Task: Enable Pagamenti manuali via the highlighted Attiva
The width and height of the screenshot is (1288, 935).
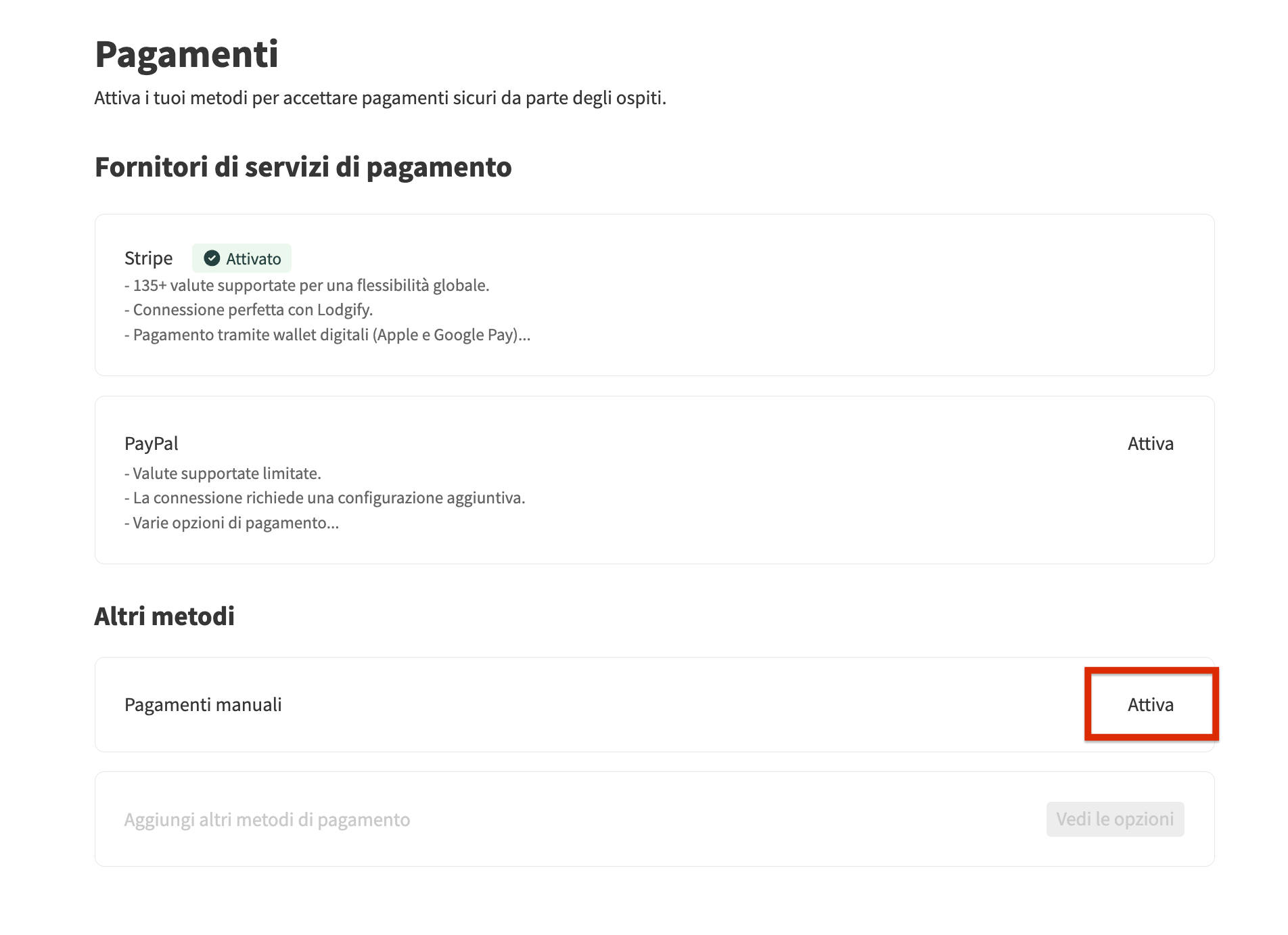Action: (1150, 704)
